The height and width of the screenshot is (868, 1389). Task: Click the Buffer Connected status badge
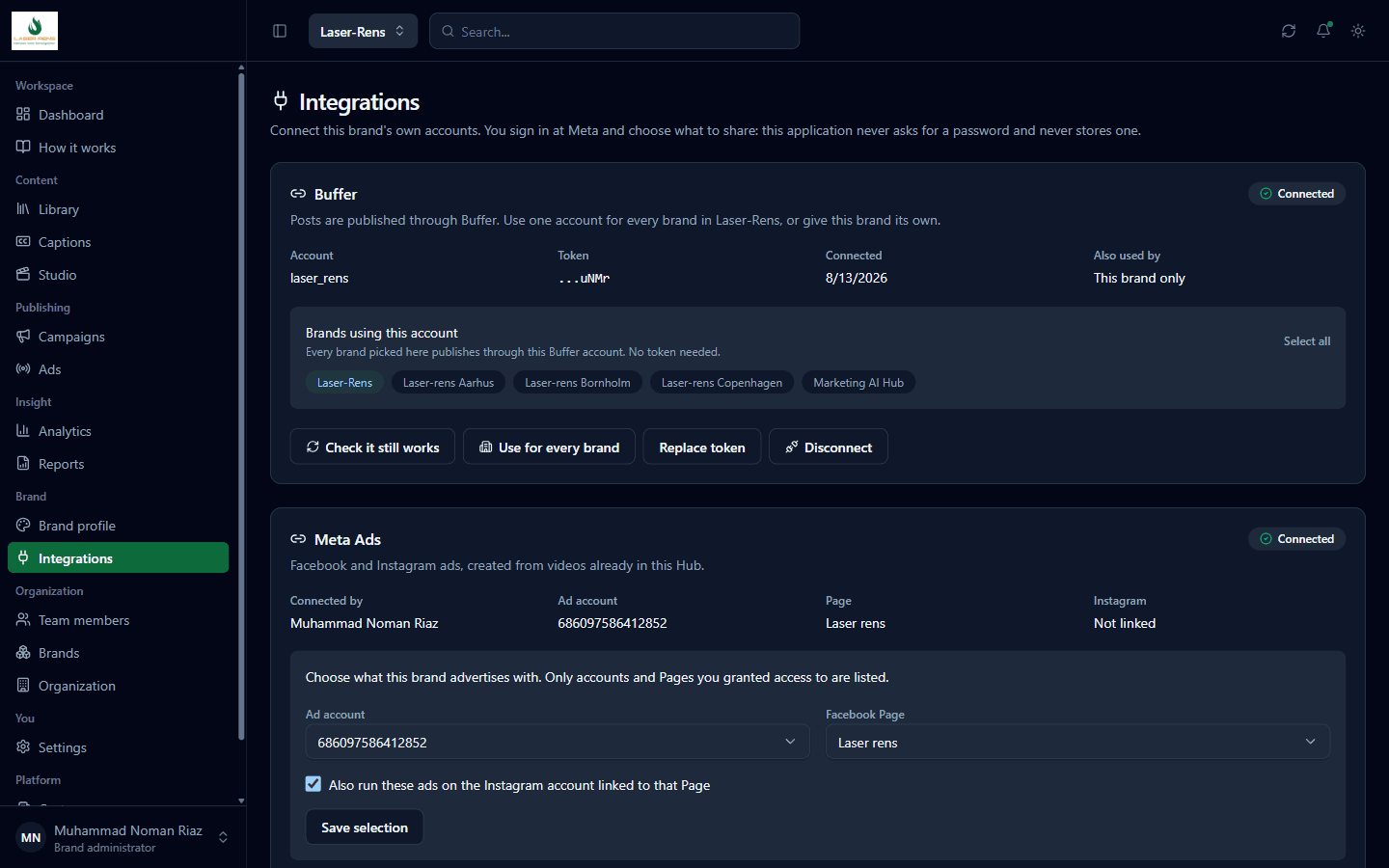coord(1296,194)
